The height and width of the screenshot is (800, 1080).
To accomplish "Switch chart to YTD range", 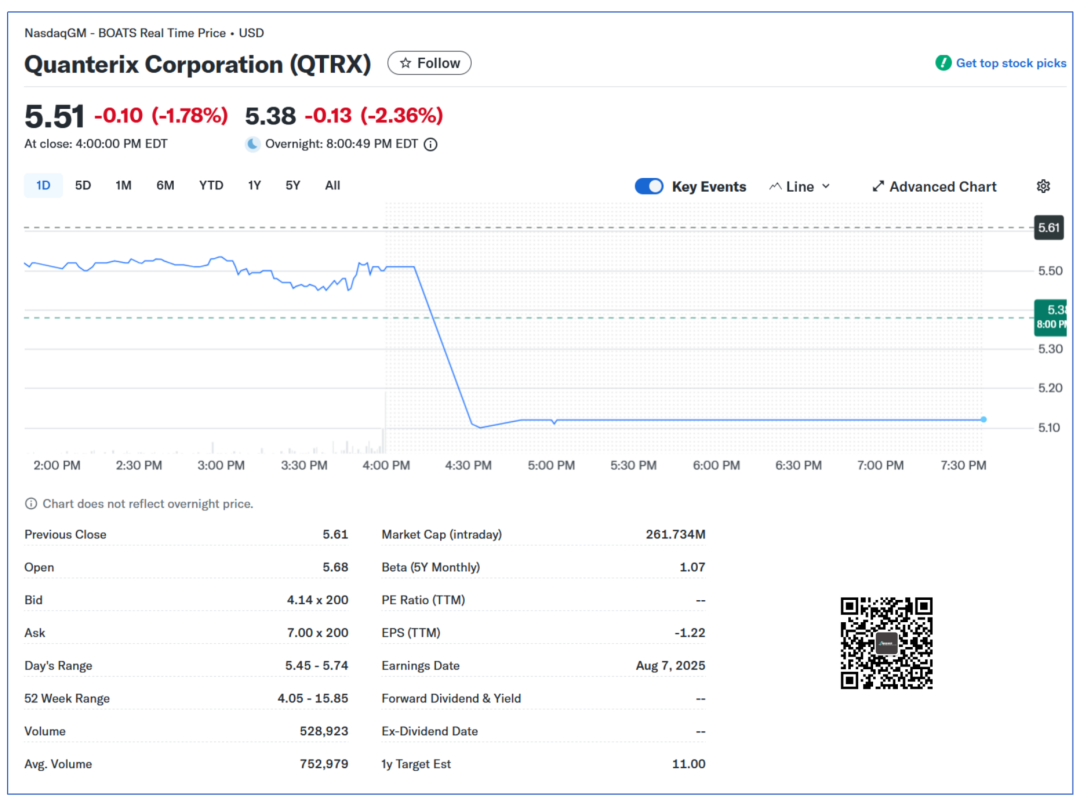I will pos(211,185).
